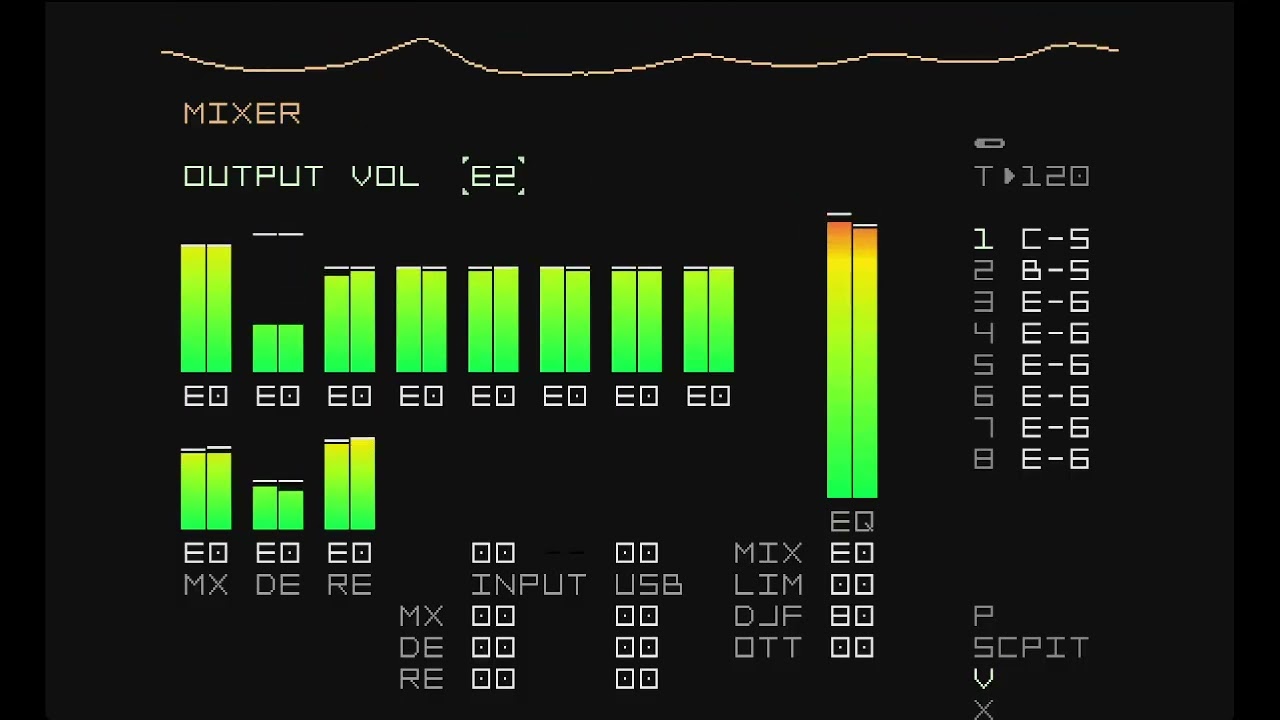The image size is (1280, 720).
Task: Go to project view P in navigation map
Action: pyautogui.click(x=984, y=616)
